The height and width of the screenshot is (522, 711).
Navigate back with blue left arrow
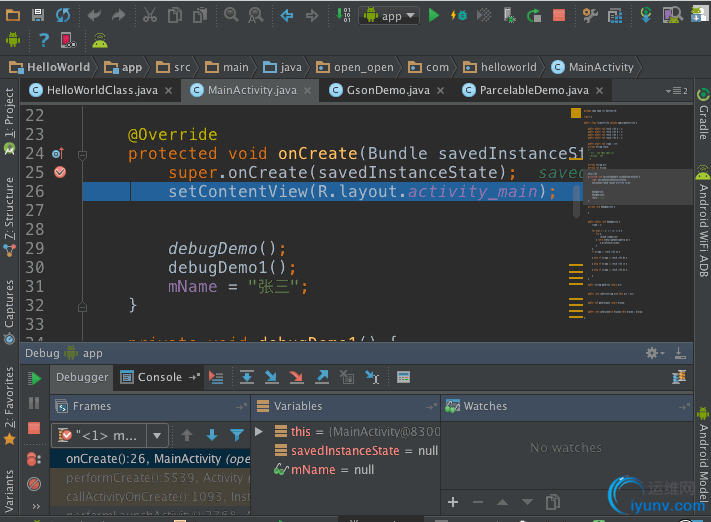[287, 15]
